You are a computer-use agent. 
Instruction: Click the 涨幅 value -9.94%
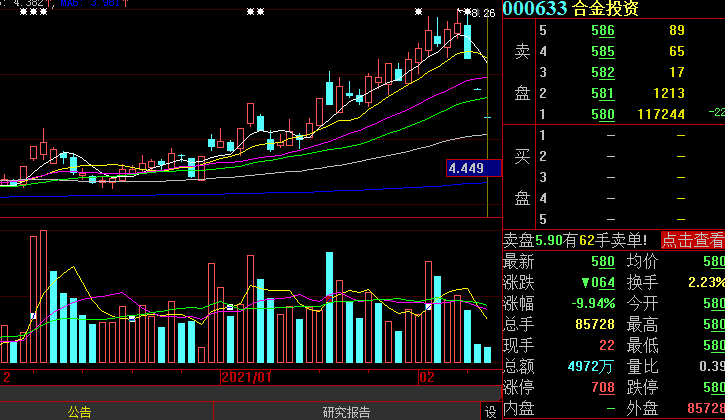click(x=593, y=303)
